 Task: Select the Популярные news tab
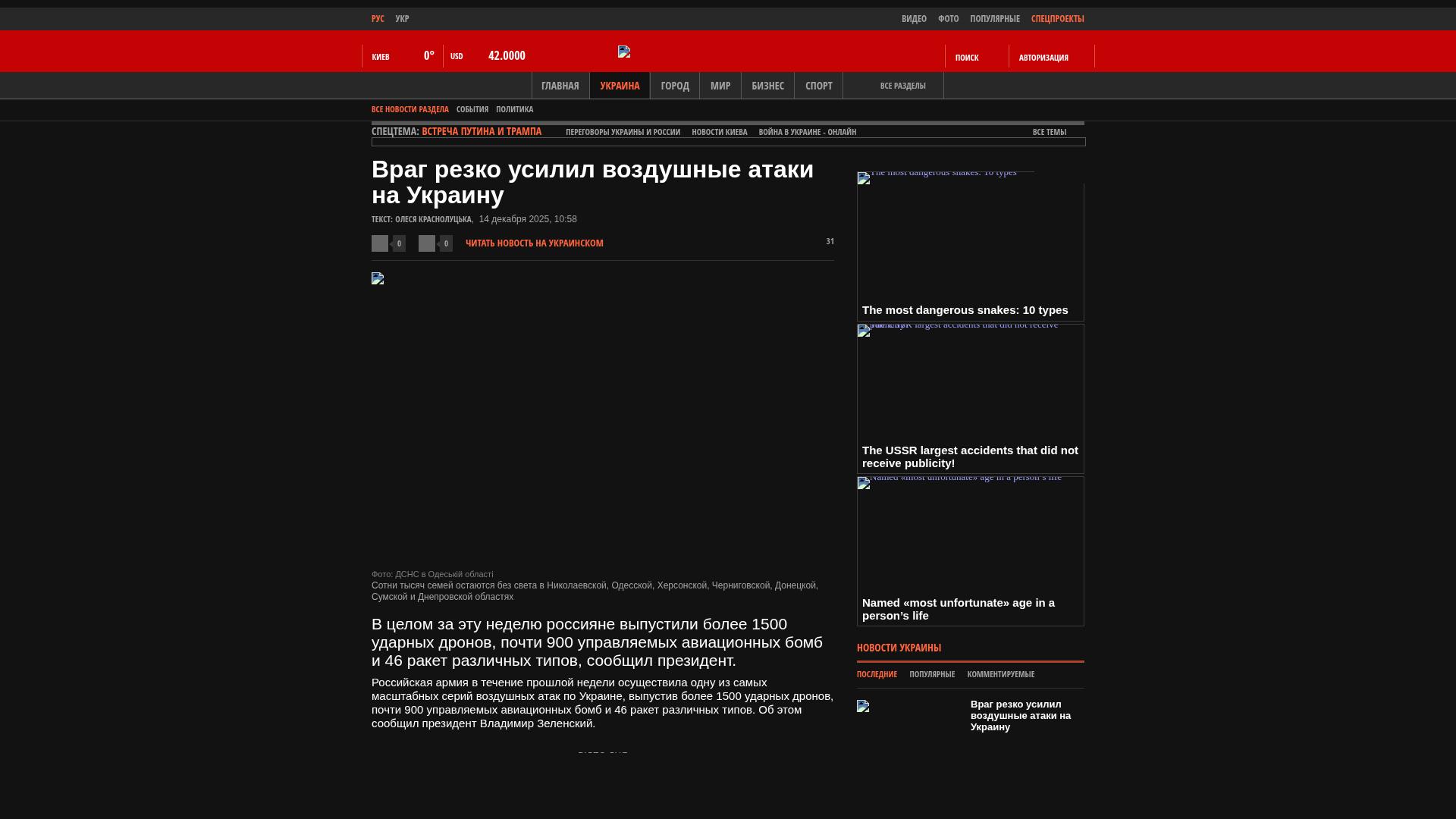click(x=932, y=674)
